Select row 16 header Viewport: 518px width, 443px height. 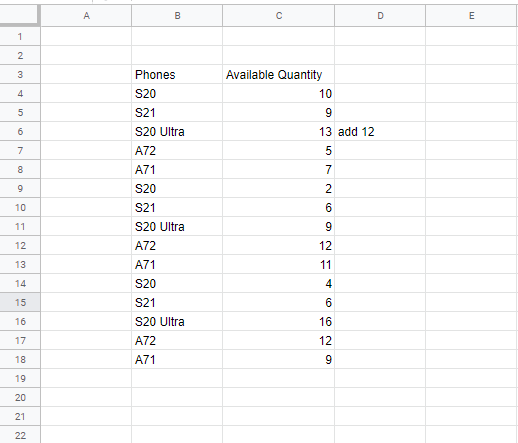(20, 321)
